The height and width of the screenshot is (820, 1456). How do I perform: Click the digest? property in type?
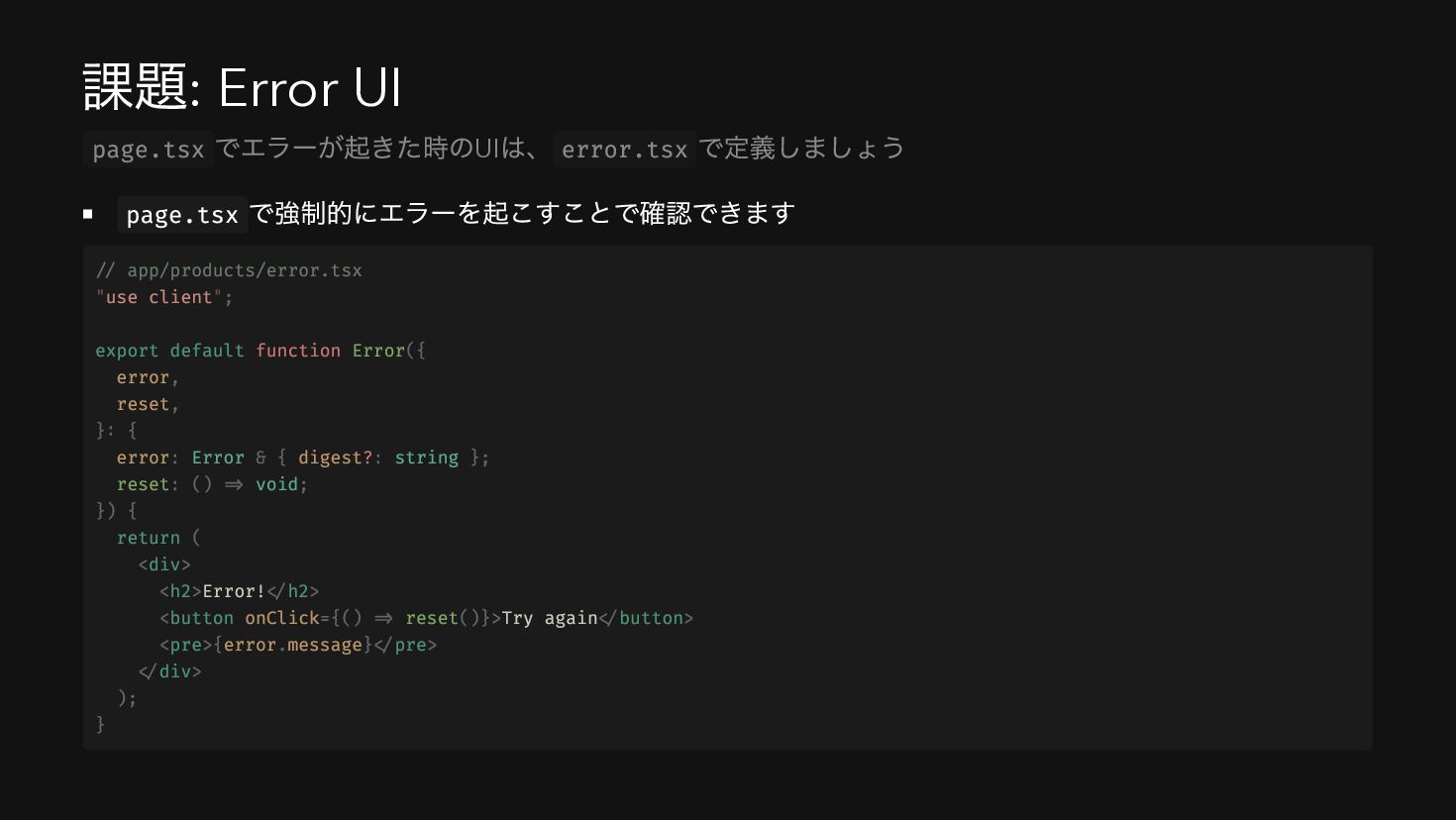336,458
